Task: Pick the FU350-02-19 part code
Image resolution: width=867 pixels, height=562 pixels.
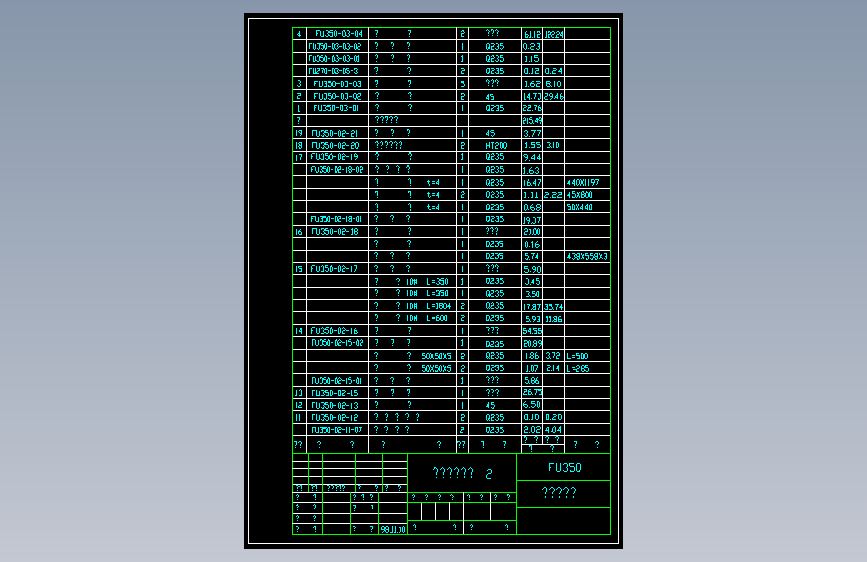Action: click(334, 157)
